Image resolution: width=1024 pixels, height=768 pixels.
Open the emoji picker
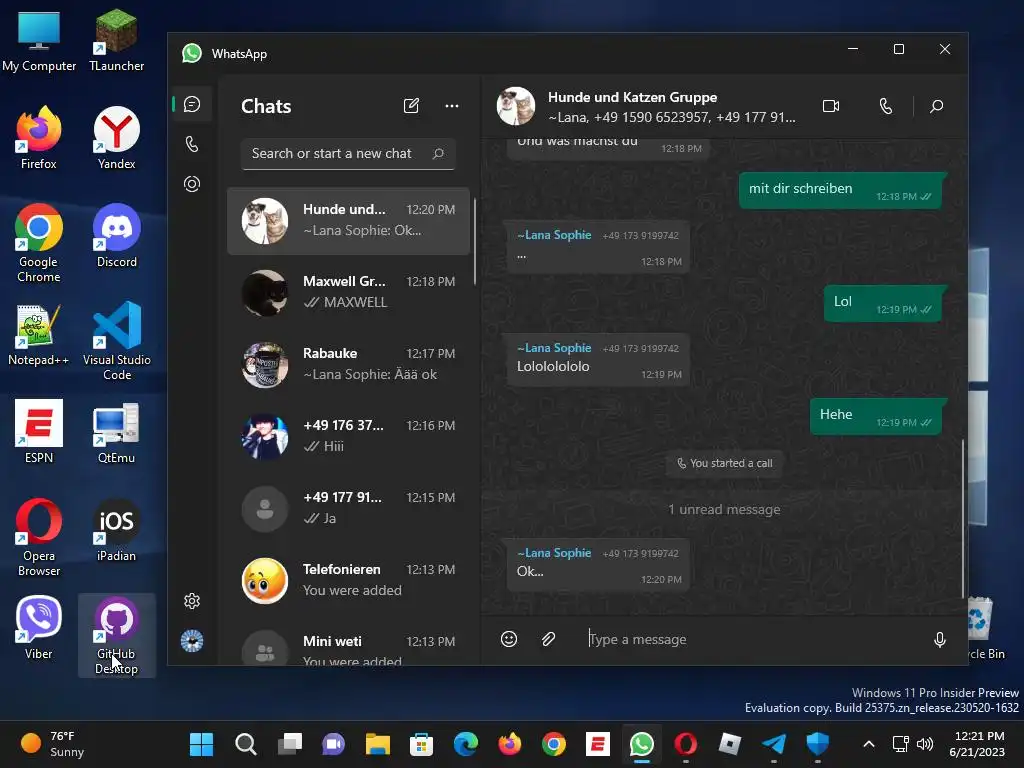point(509,639)
